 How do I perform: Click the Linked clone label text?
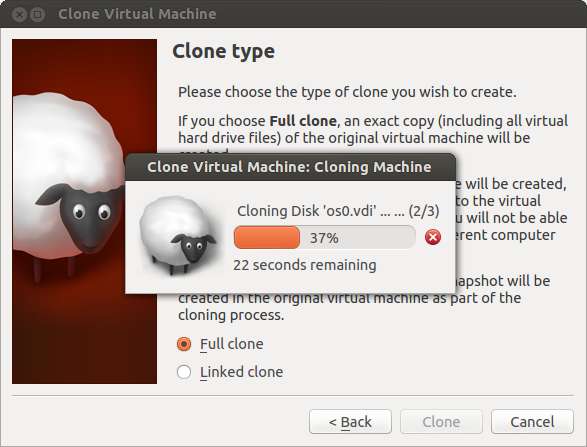[241, 372]
